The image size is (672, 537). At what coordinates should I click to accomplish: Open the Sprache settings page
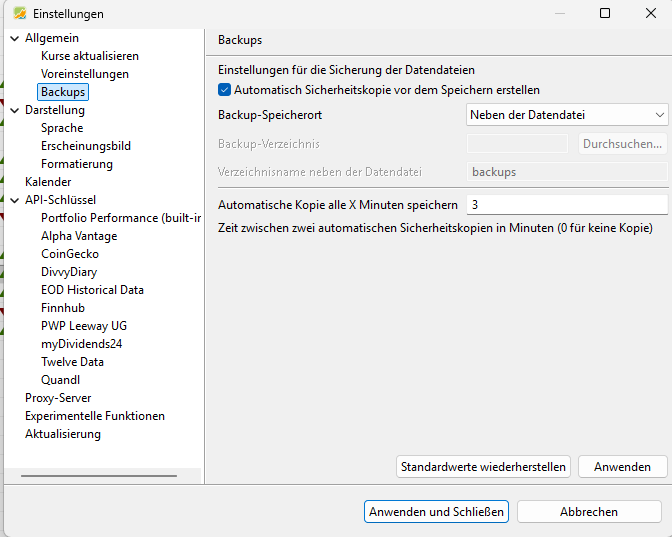pos(62,128)
